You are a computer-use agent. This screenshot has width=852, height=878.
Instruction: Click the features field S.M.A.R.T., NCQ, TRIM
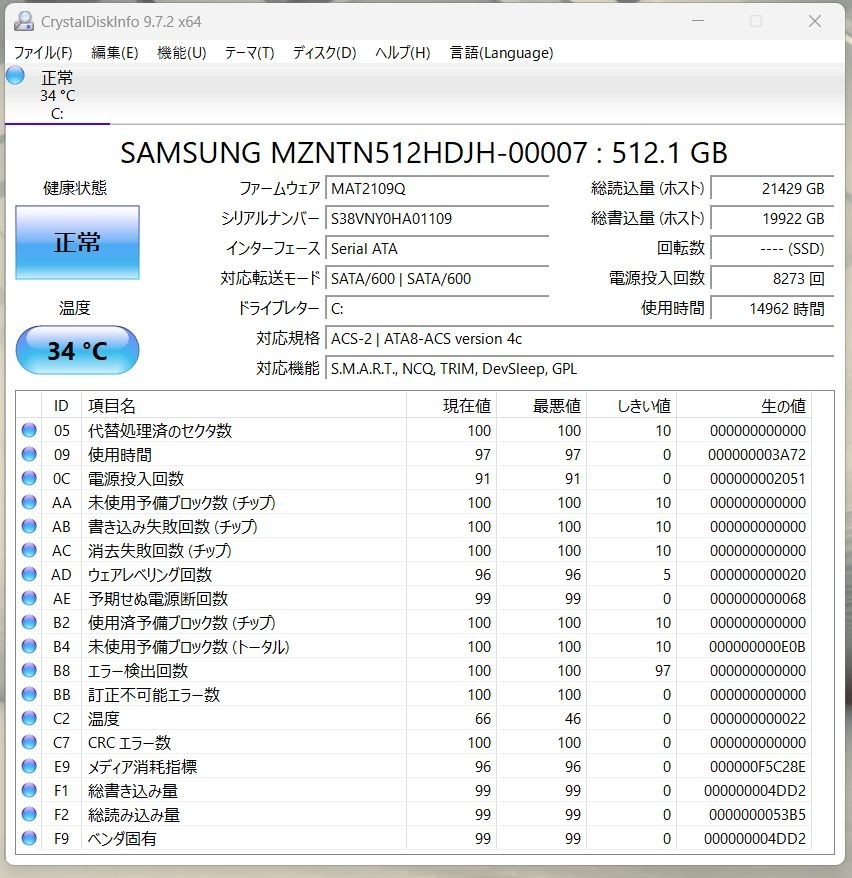pos(579,368)
